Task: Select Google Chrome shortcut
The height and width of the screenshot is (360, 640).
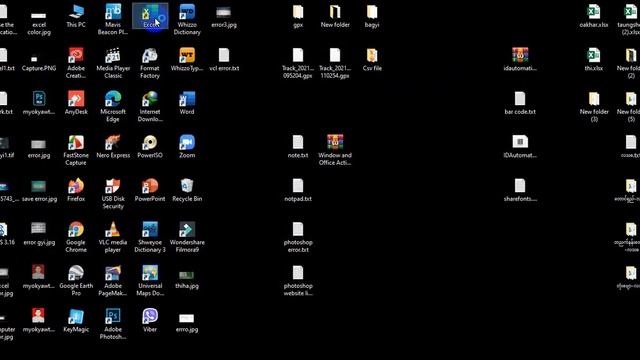Action: pos(76,237)
